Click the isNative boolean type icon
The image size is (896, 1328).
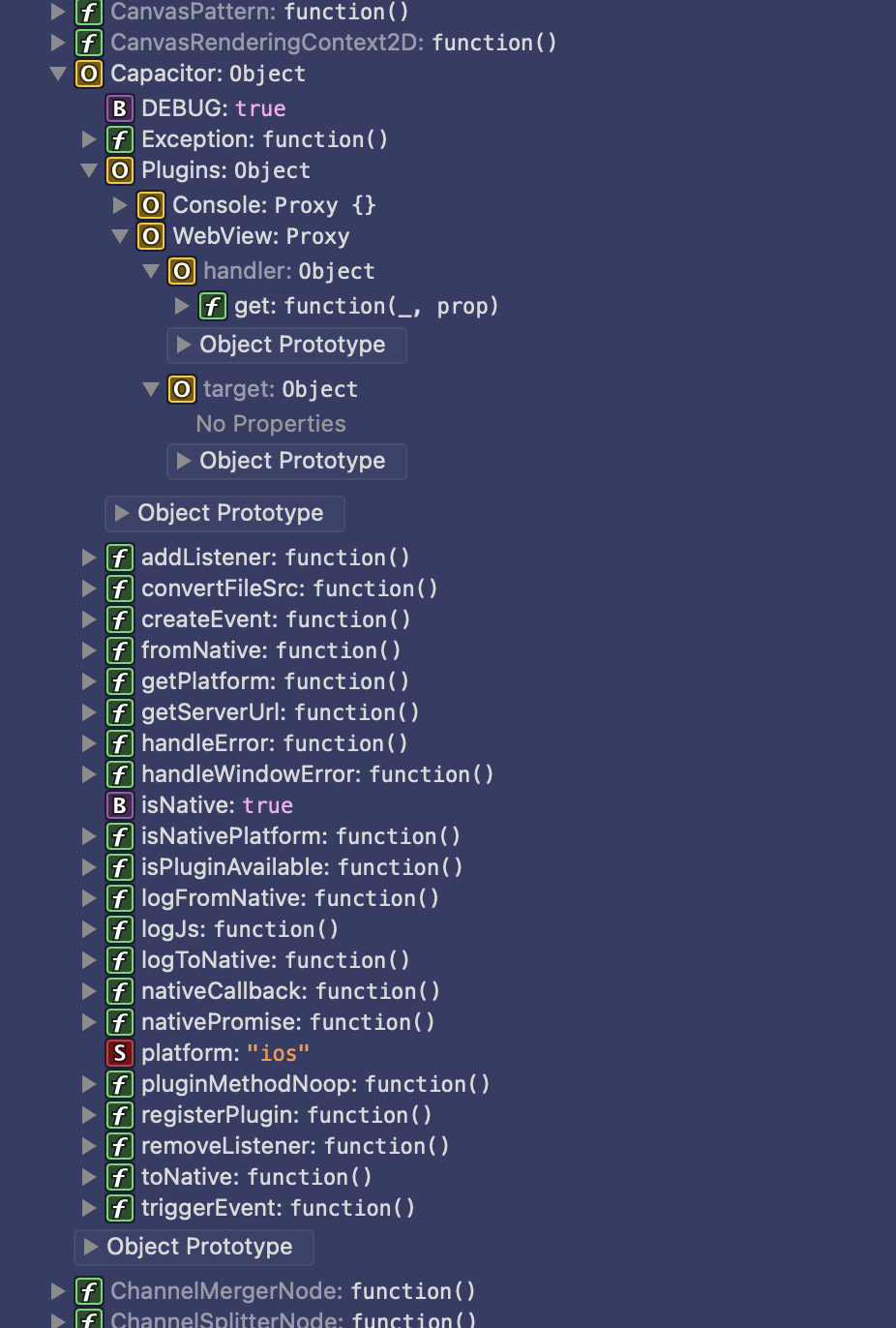coord(119,805)
